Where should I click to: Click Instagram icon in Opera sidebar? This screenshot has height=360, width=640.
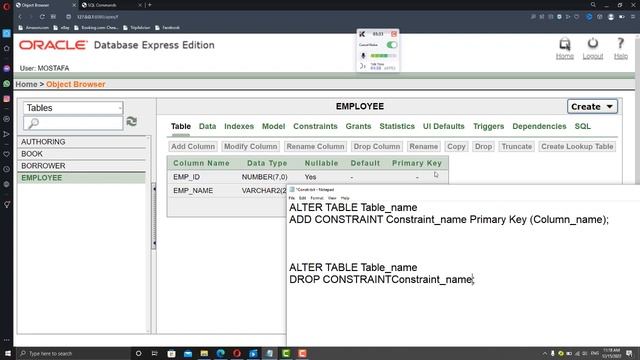[x=7, y=99]
